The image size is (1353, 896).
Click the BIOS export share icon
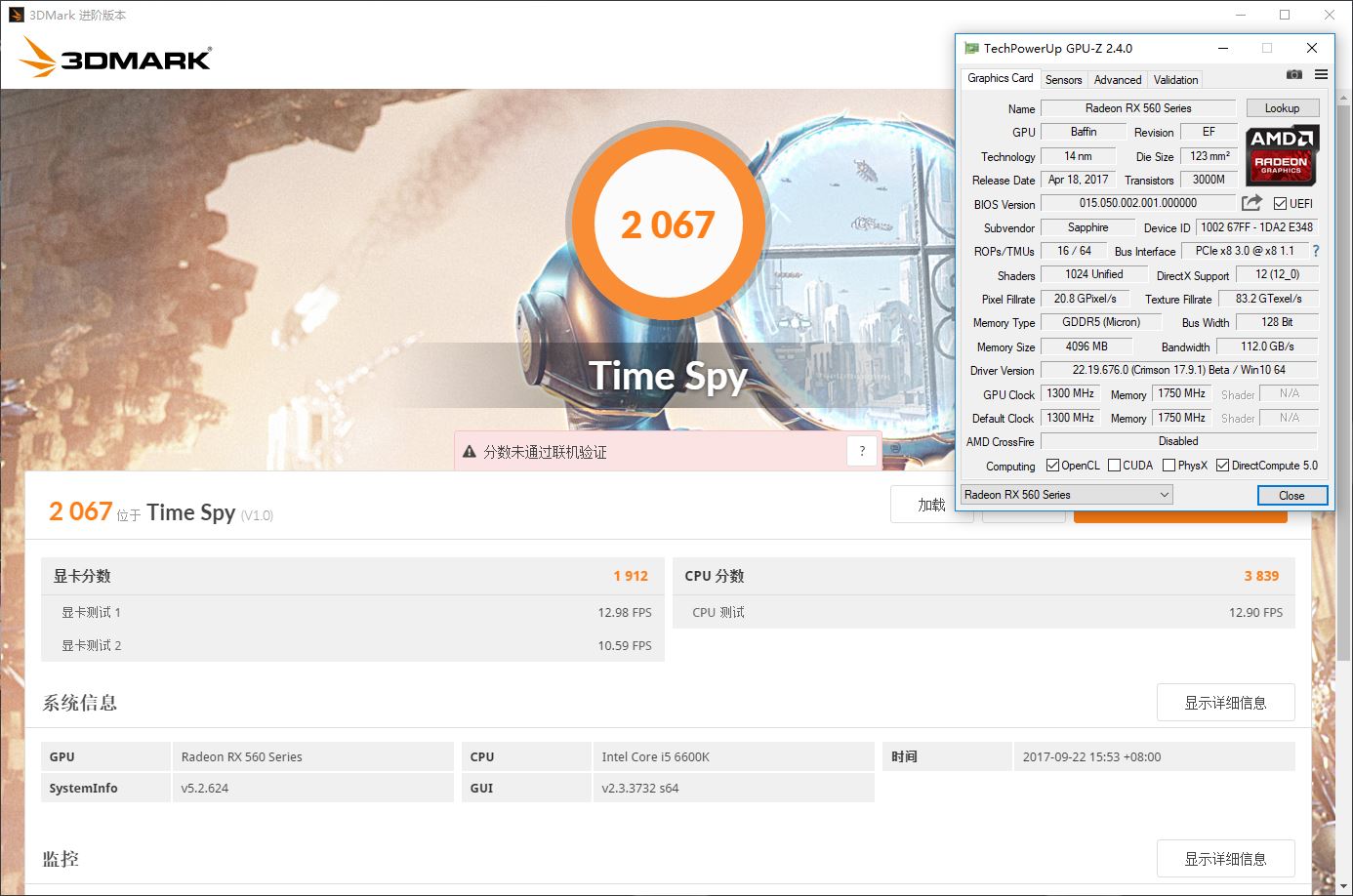1251,203
